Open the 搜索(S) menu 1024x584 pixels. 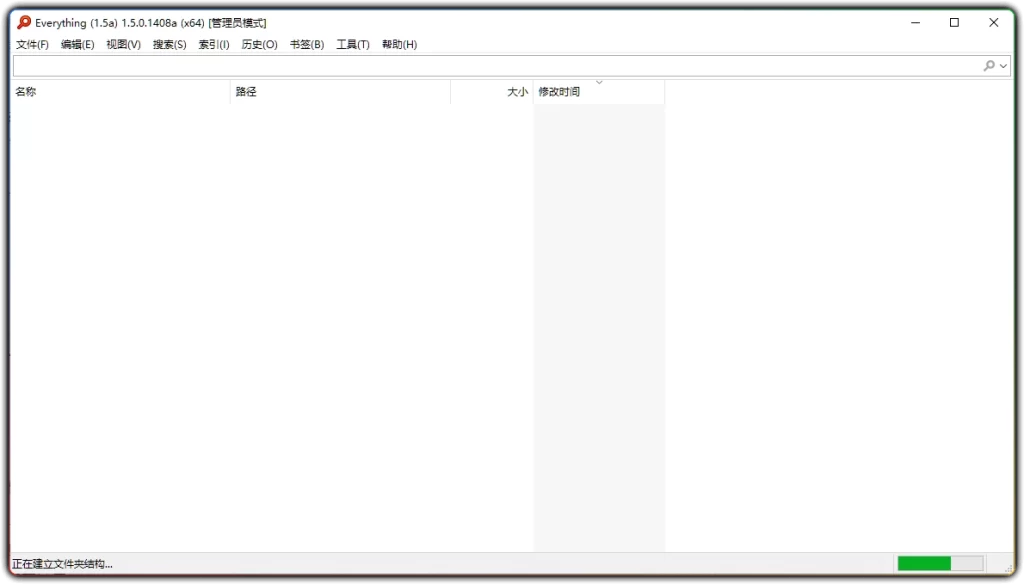(168, 44)
